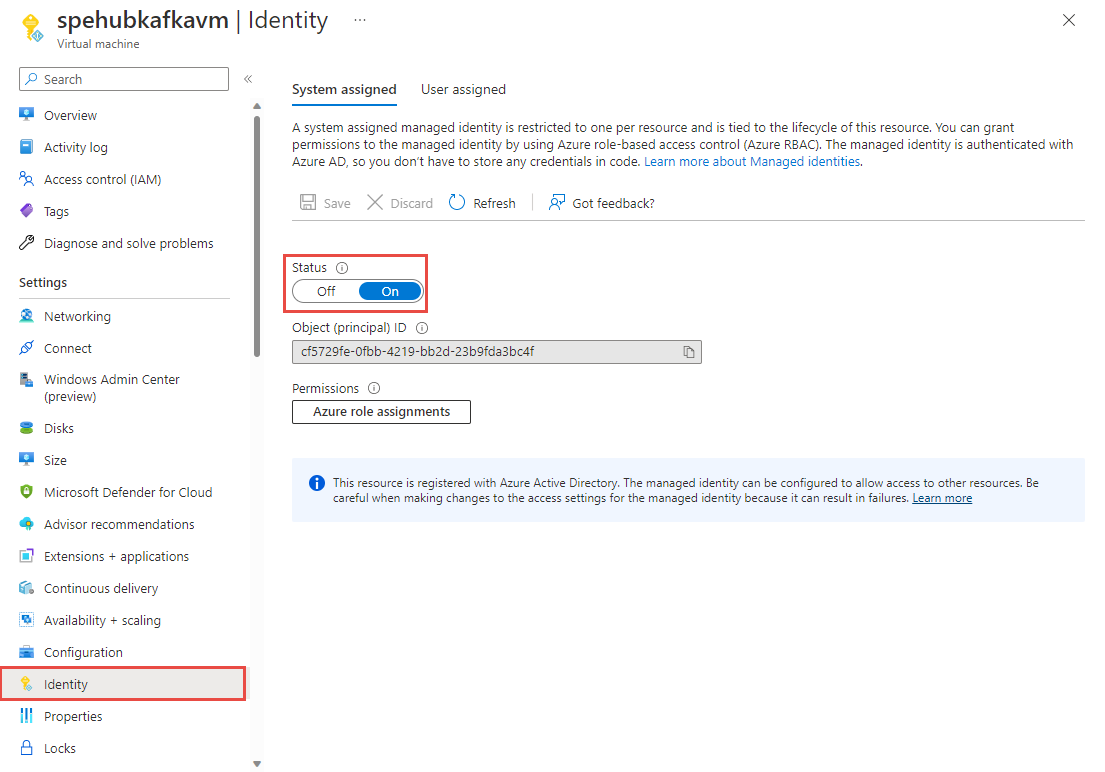1105x772 pixels.
Task: Discard pending identity changes
Action: [399, 202]
